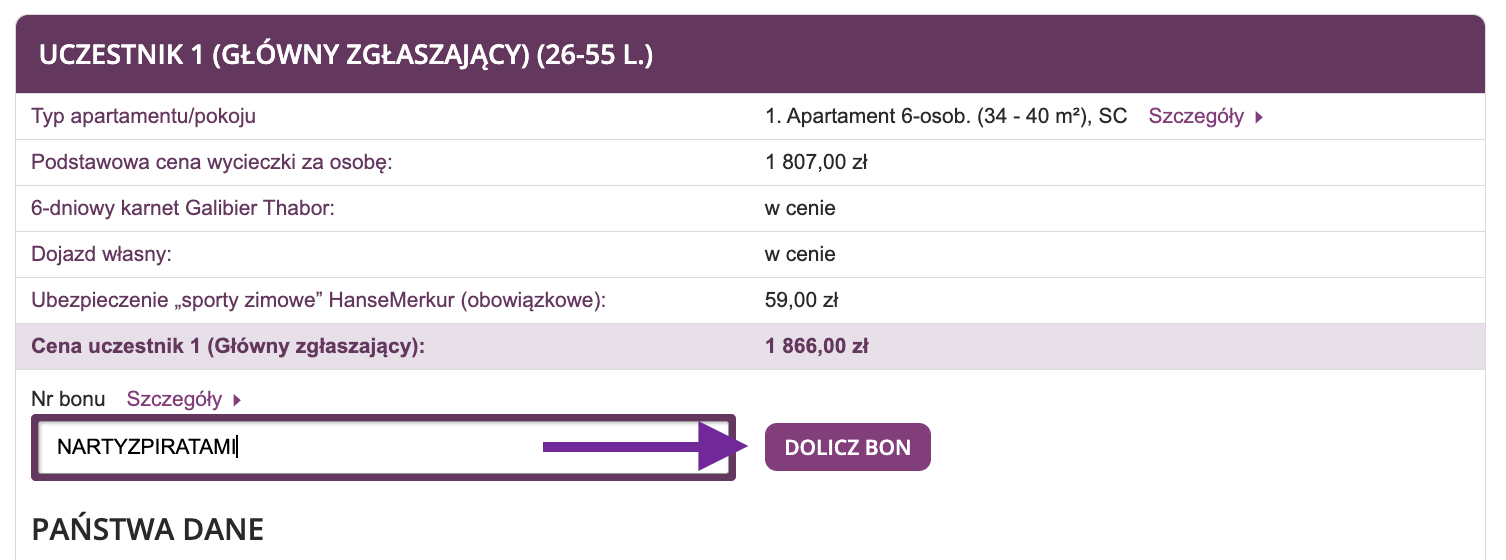Click Podstawowa cena wycieczki za osobę label
Viewport: 1506px width, 560px height.
211,162
